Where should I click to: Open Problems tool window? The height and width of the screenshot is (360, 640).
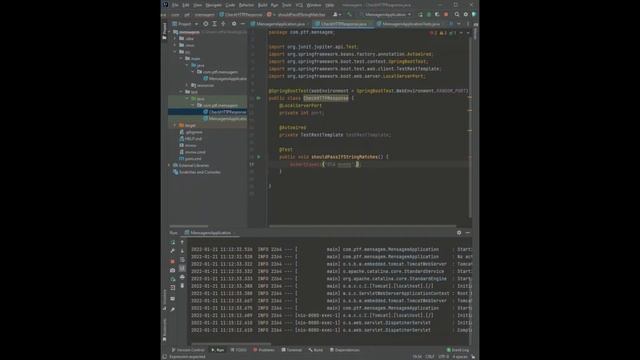(264, 350)
